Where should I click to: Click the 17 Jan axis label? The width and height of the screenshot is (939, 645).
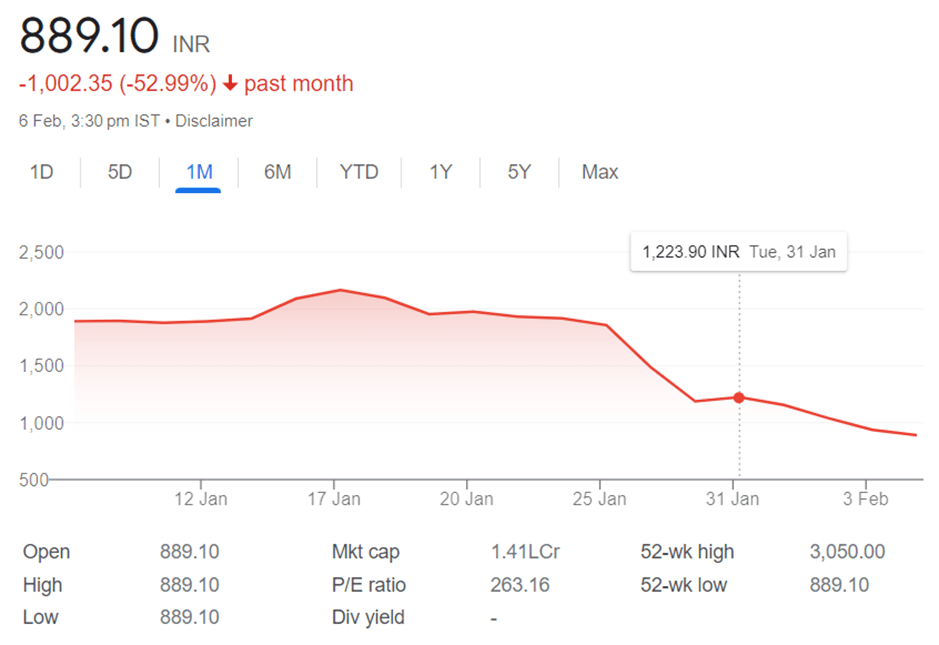(x=333, y=499)
